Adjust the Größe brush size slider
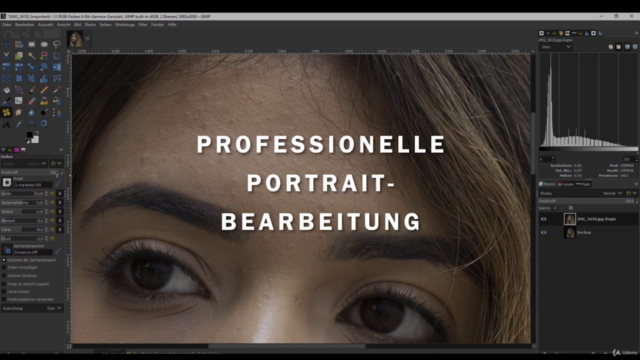Screen dimensions: 640x360 coord(24,193)
